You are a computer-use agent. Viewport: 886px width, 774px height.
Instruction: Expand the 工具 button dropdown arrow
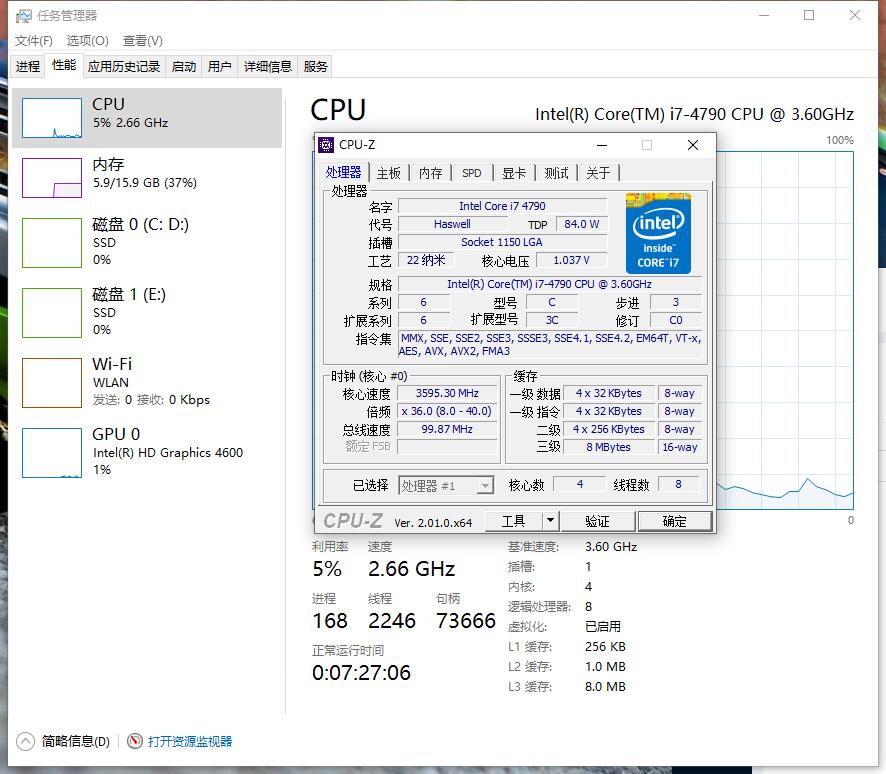click(550, 521)
